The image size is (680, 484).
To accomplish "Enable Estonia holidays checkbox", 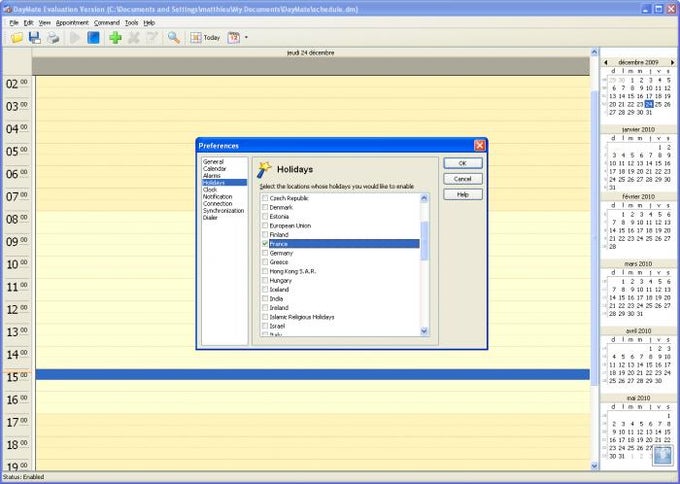I will (x=265, y=216).
